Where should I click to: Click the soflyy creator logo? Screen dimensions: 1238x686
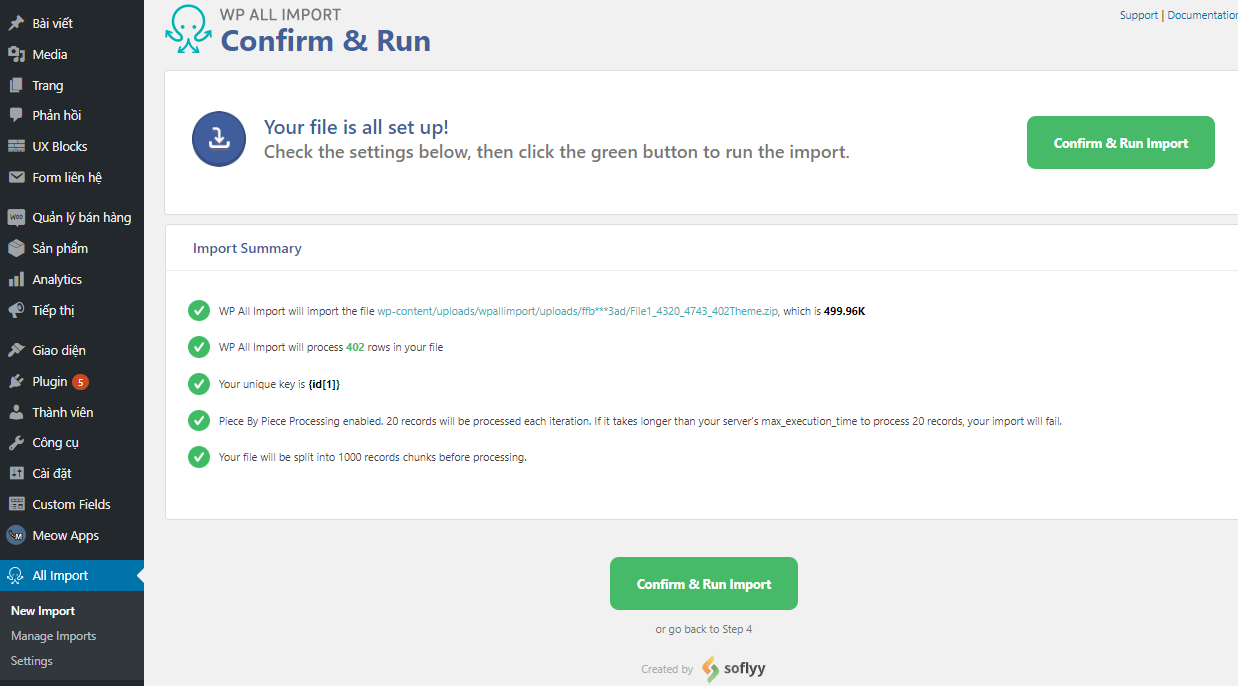[734, 669]
